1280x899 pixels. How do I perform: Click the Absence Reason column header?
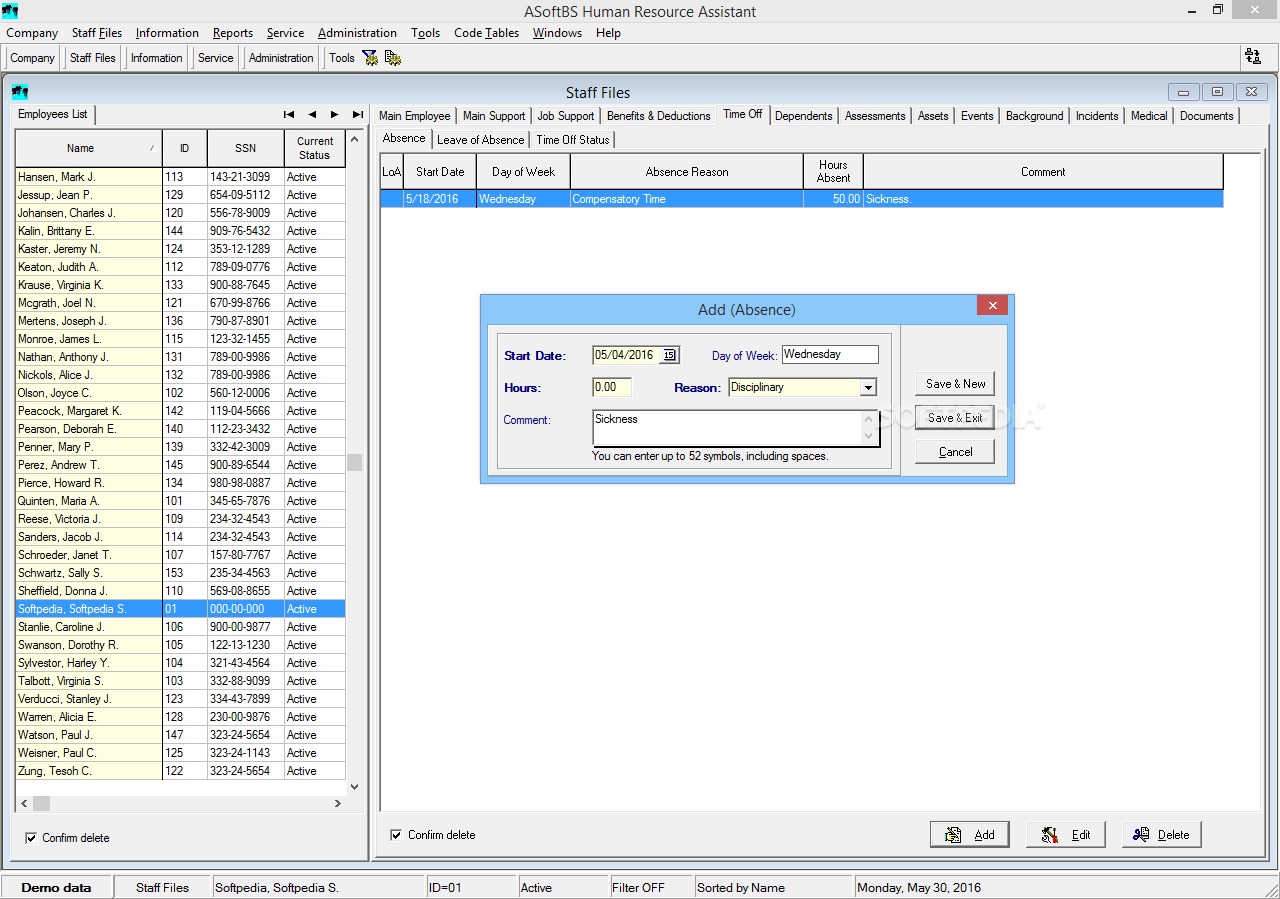(687, 172)
